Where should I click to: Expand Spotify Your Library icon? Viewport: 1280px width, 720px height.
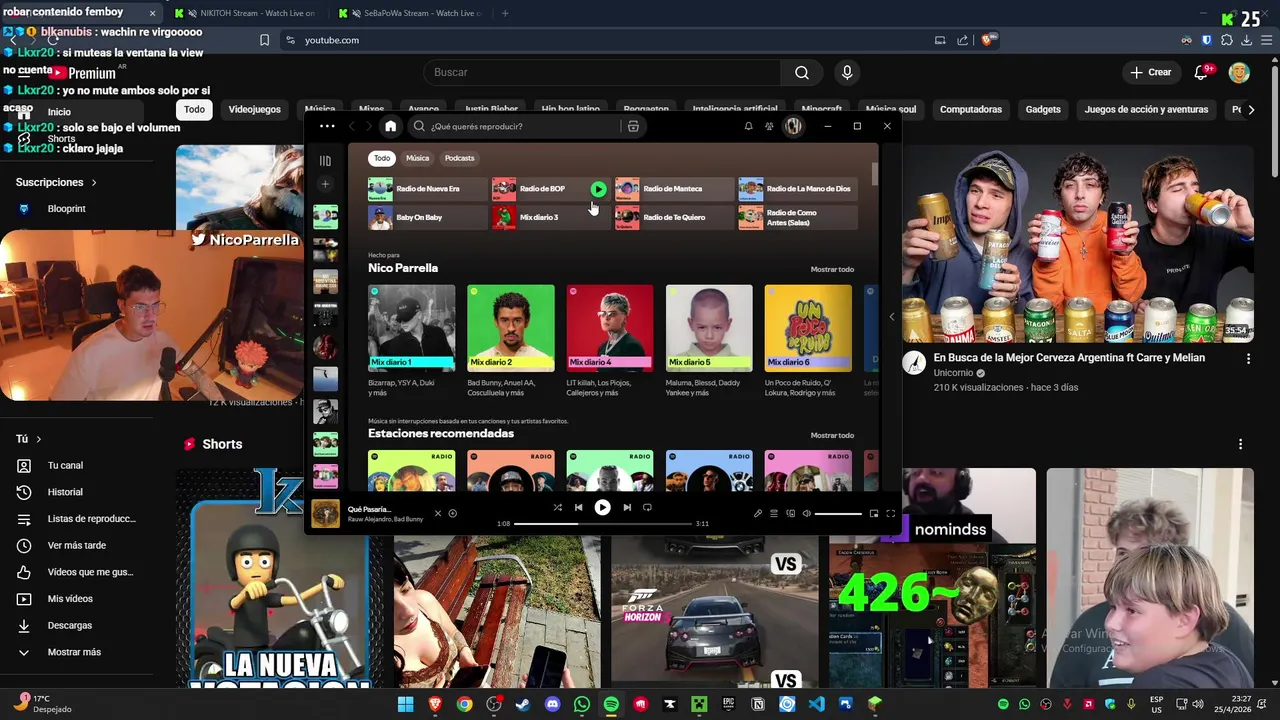325,160
